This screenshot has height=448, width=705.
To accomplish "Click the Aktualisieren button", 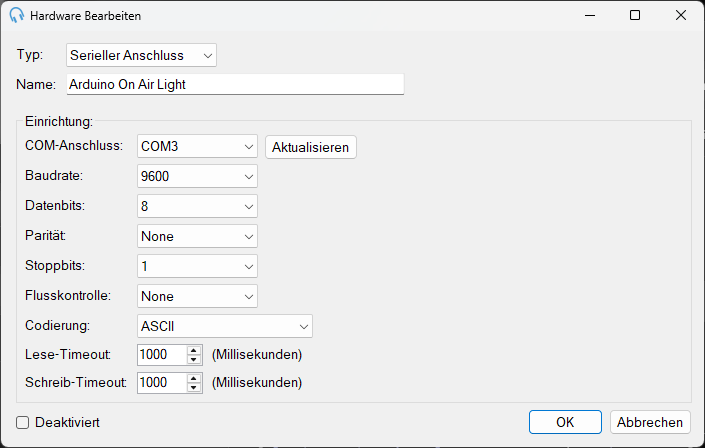I will click(311, 147).
